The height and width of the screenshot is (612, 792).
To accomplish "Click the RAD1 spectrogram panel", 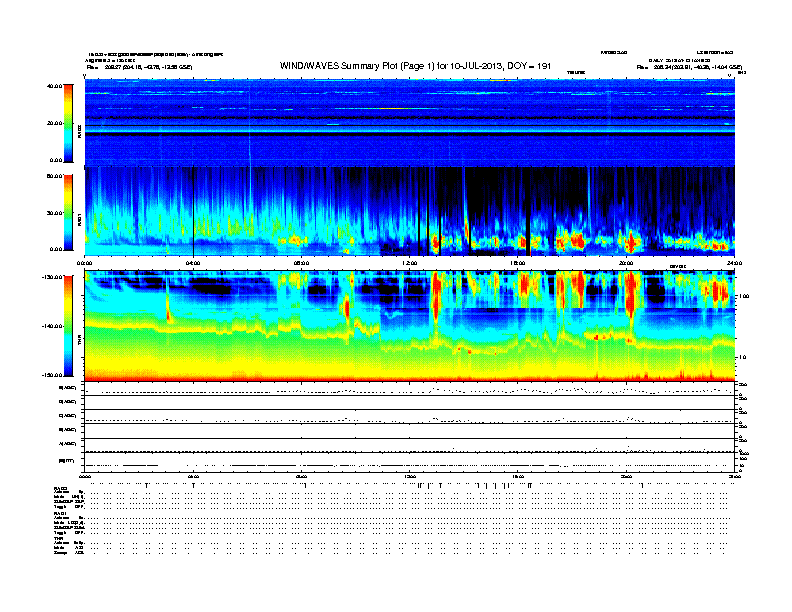I will [410, 212].
